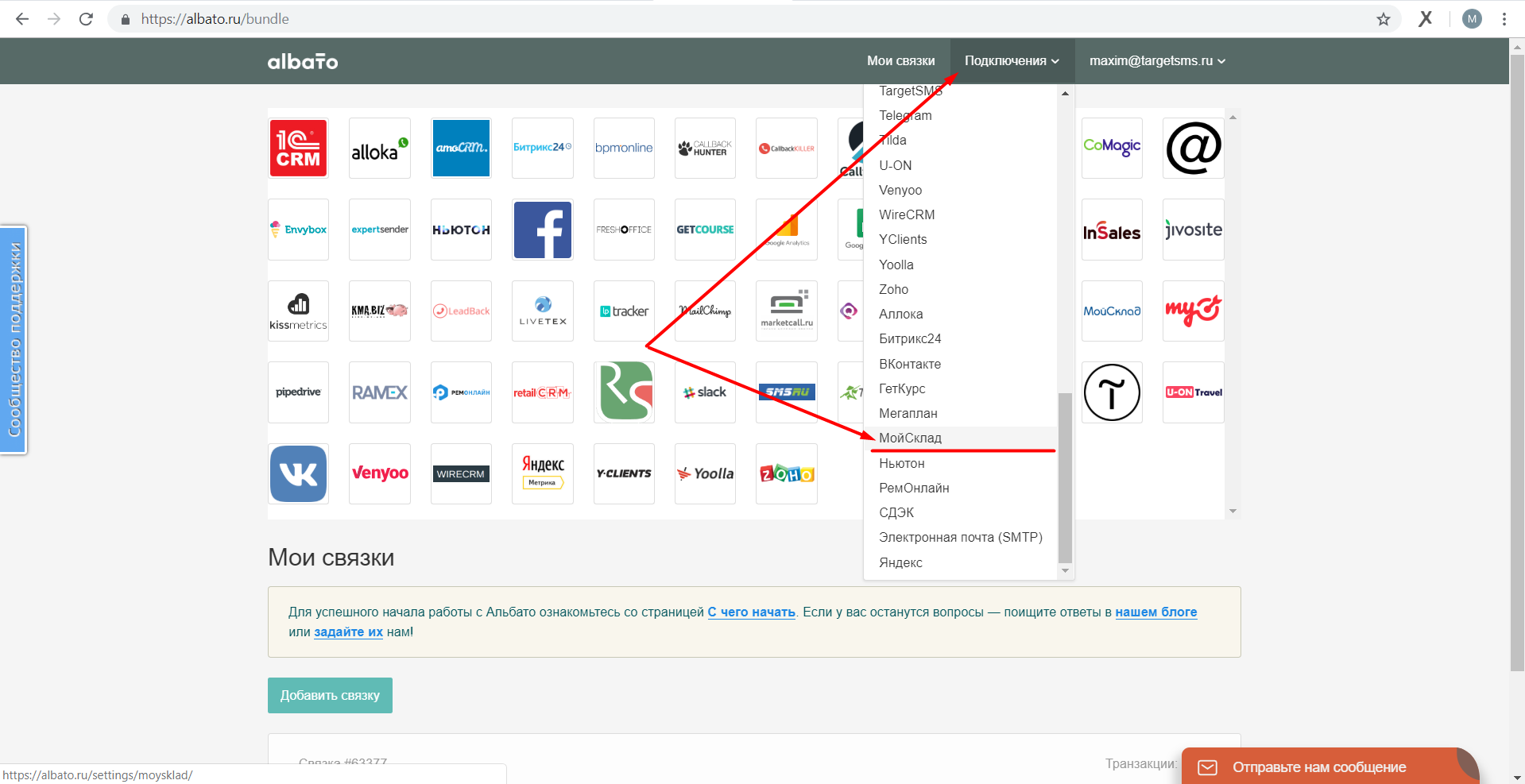Image resolution: width=1525 pixels, height=784 pixels.
Task: Open the jivosite service tile
Action: pos(1194,230)
